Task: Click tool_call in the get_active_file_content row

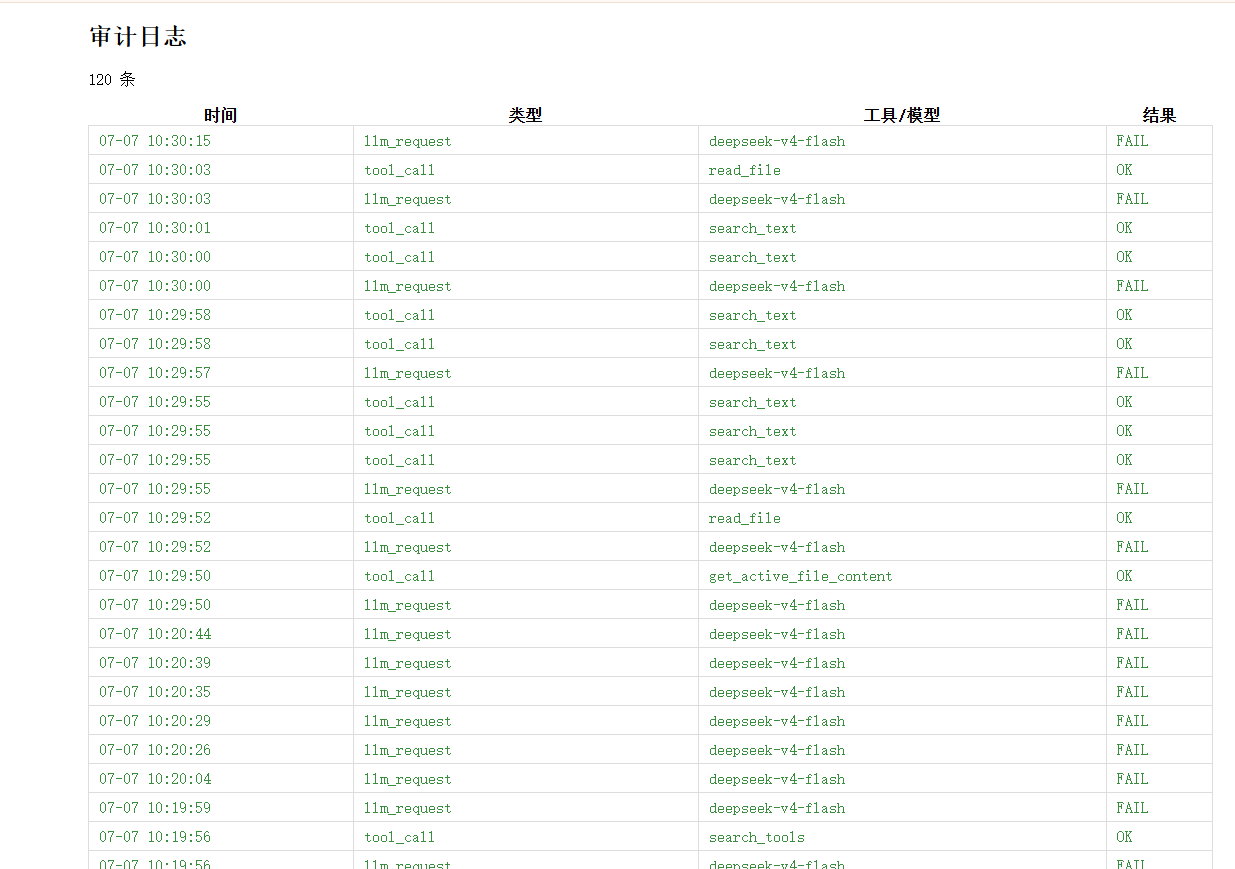Action: (x=400, y=576)
